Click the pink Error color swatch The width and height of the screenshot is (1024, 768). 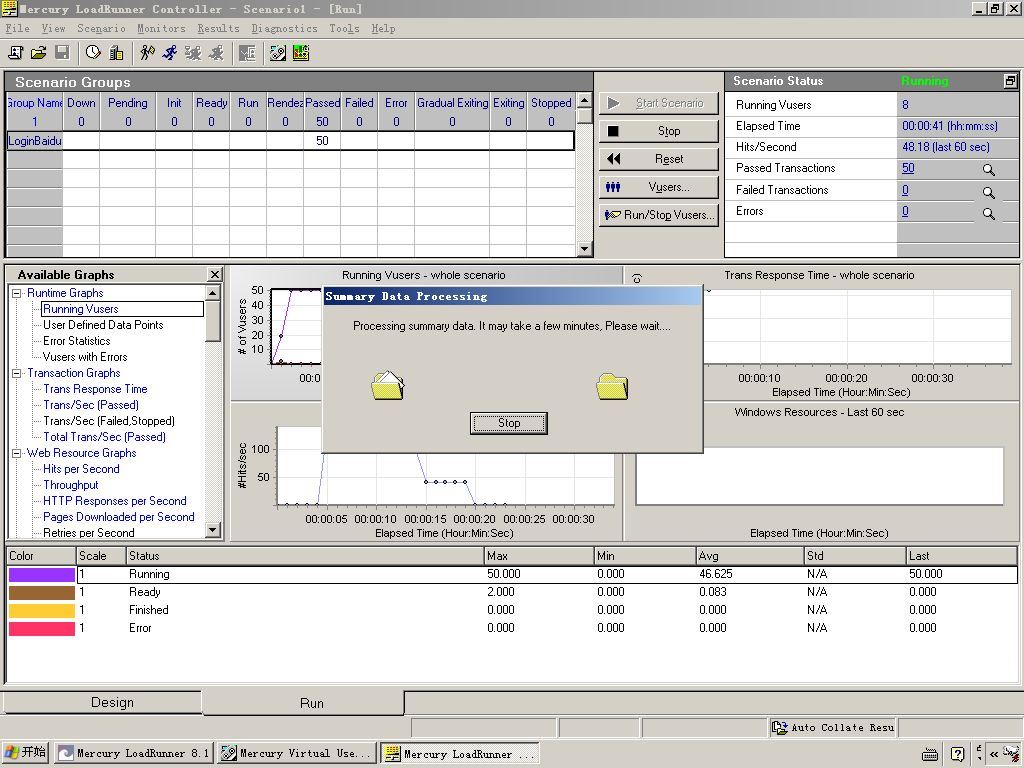point(42,629)
